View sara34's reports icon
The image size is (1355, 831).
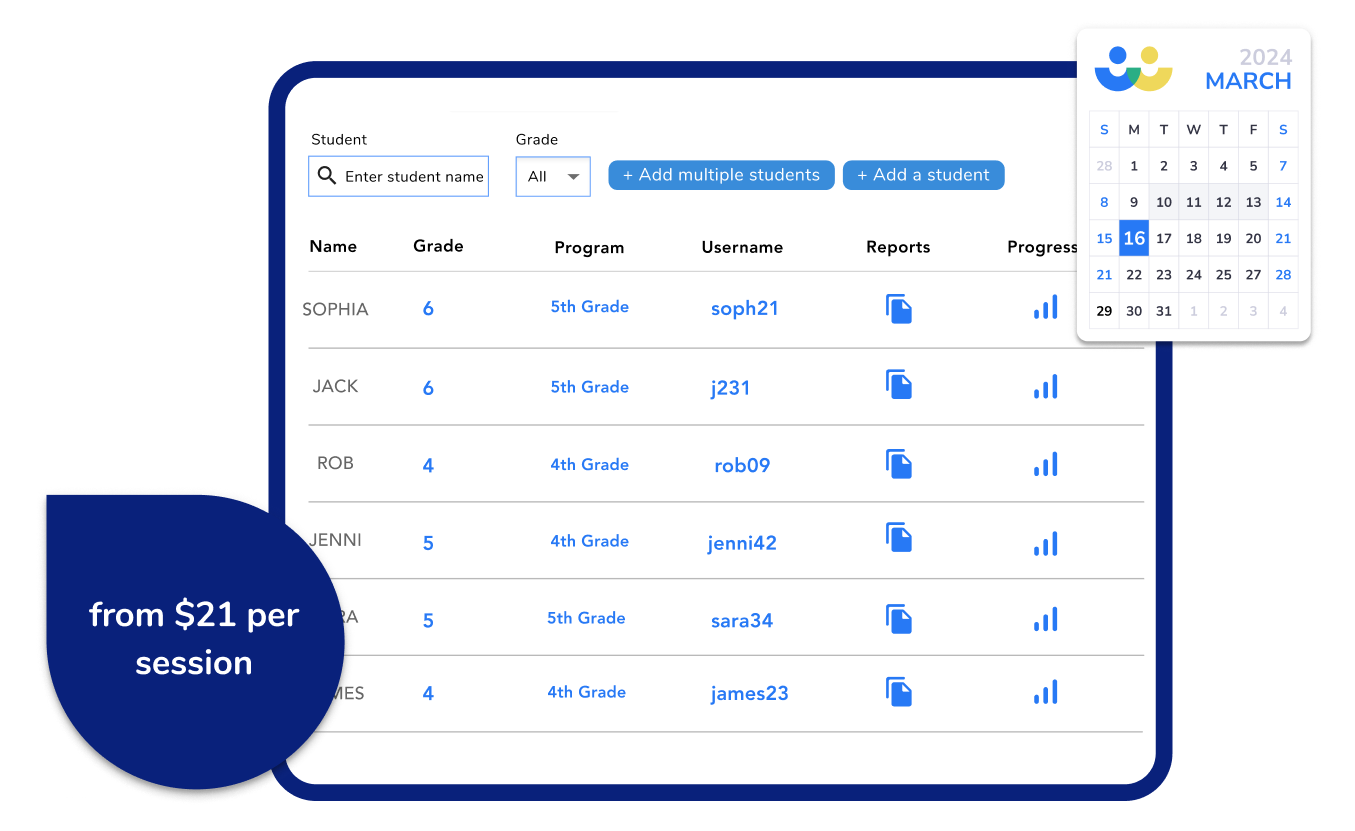[x=899, y=619]
